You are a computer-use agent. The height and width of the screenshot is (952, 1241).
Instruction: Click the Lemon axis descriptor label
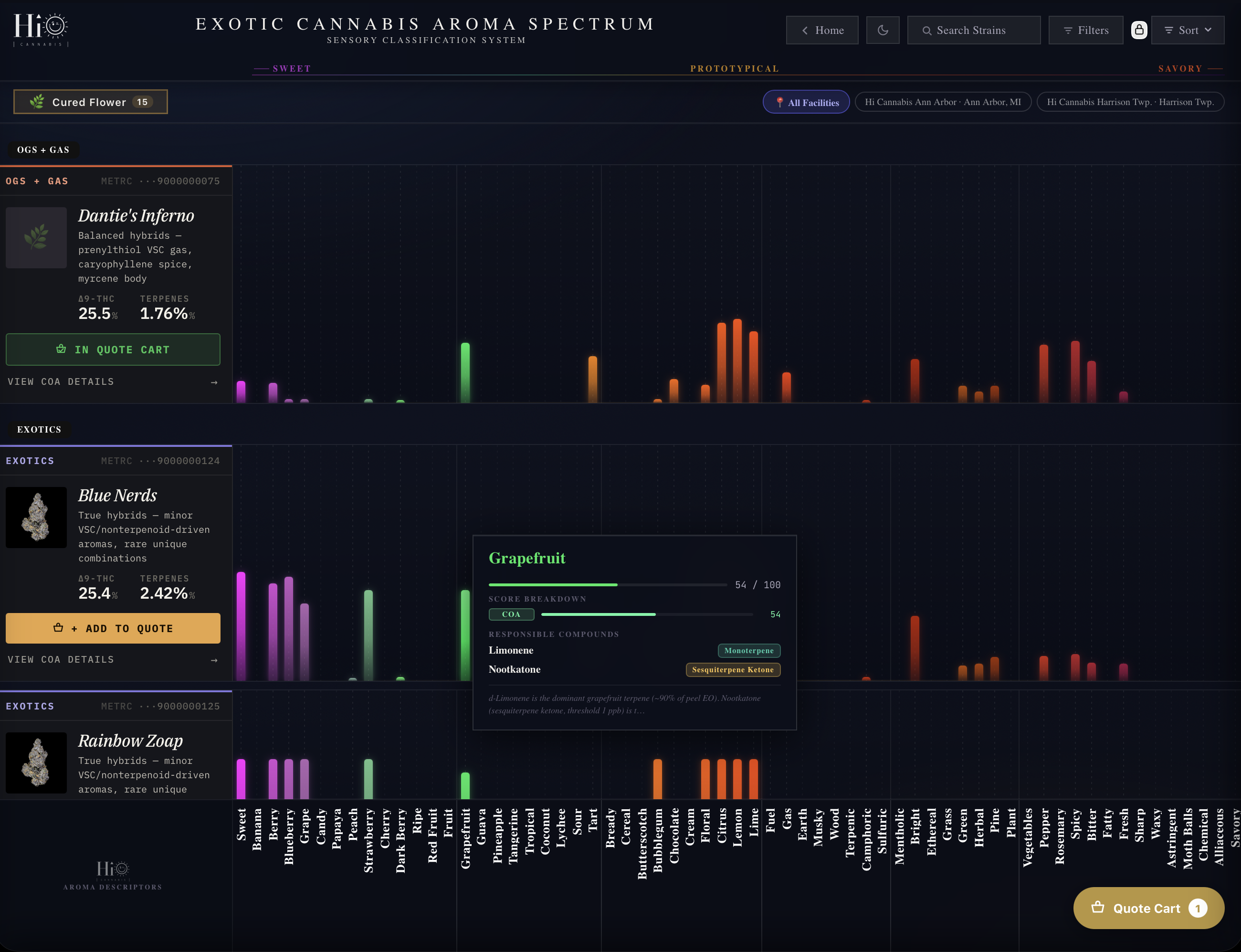[x=737, y=828]
